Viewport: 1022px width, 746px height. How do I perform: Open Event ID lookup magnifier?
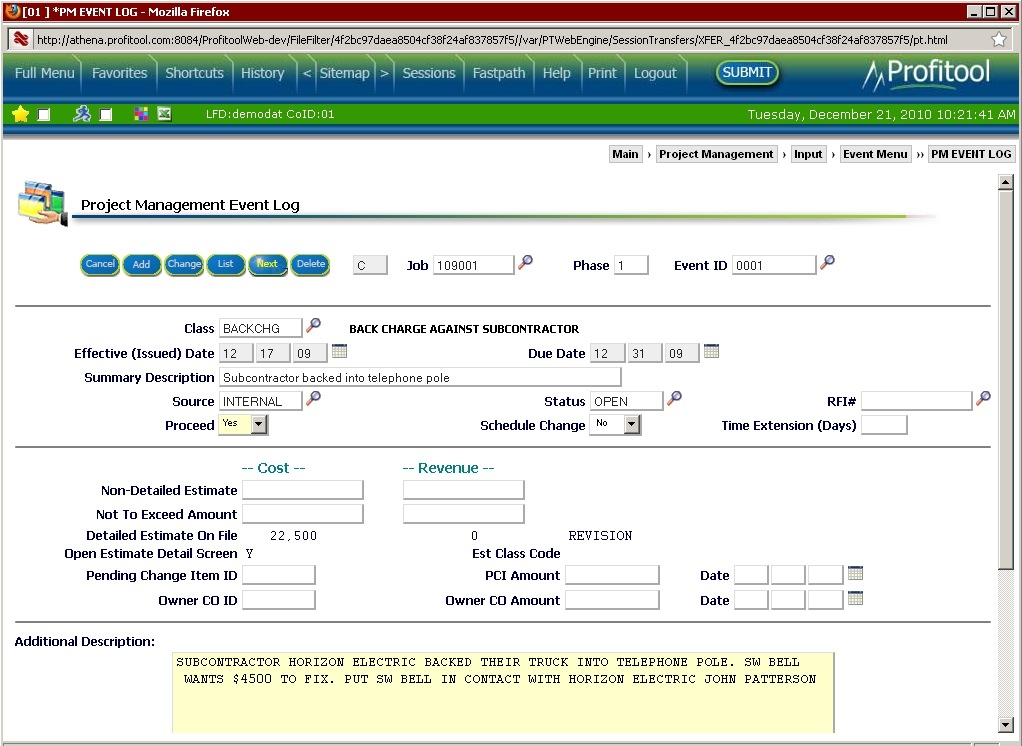click(x=827, y=262)
